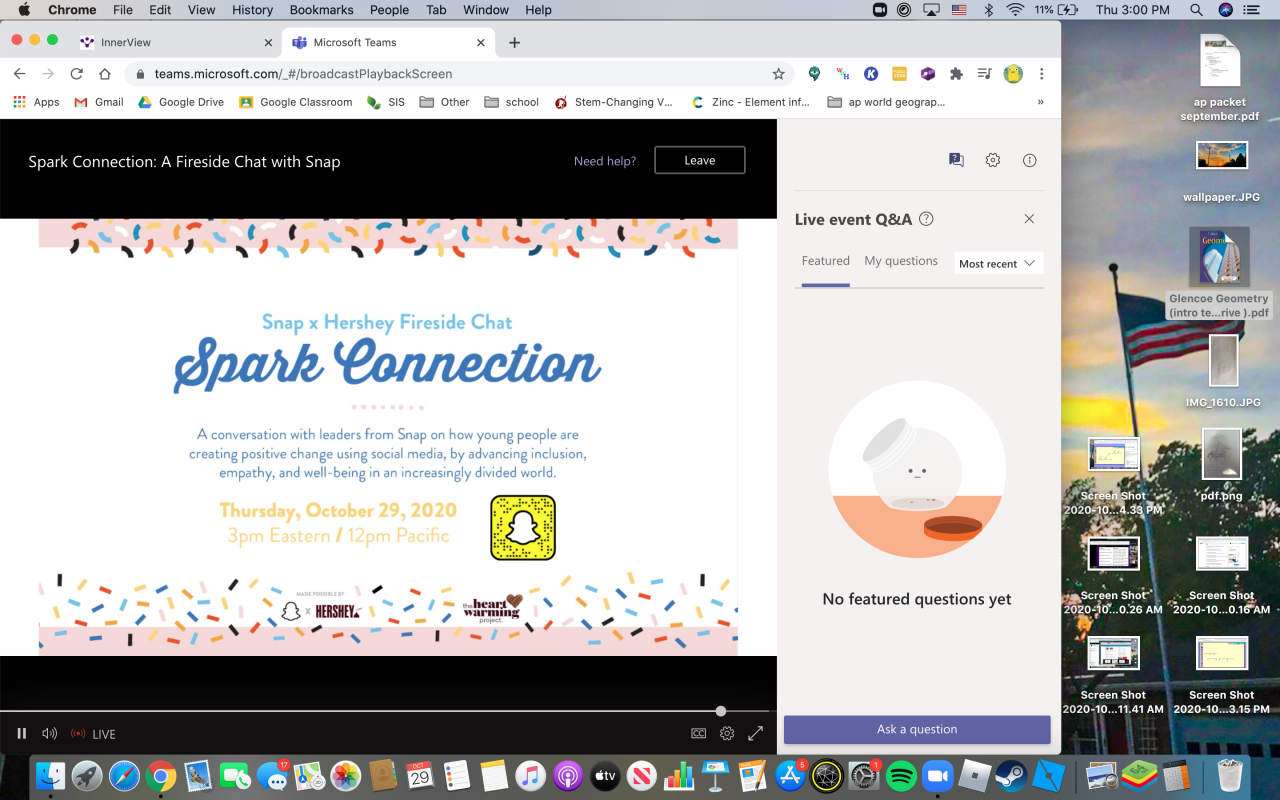Click the Chrome address bar
1280x800 pixels.
[460, 74]
